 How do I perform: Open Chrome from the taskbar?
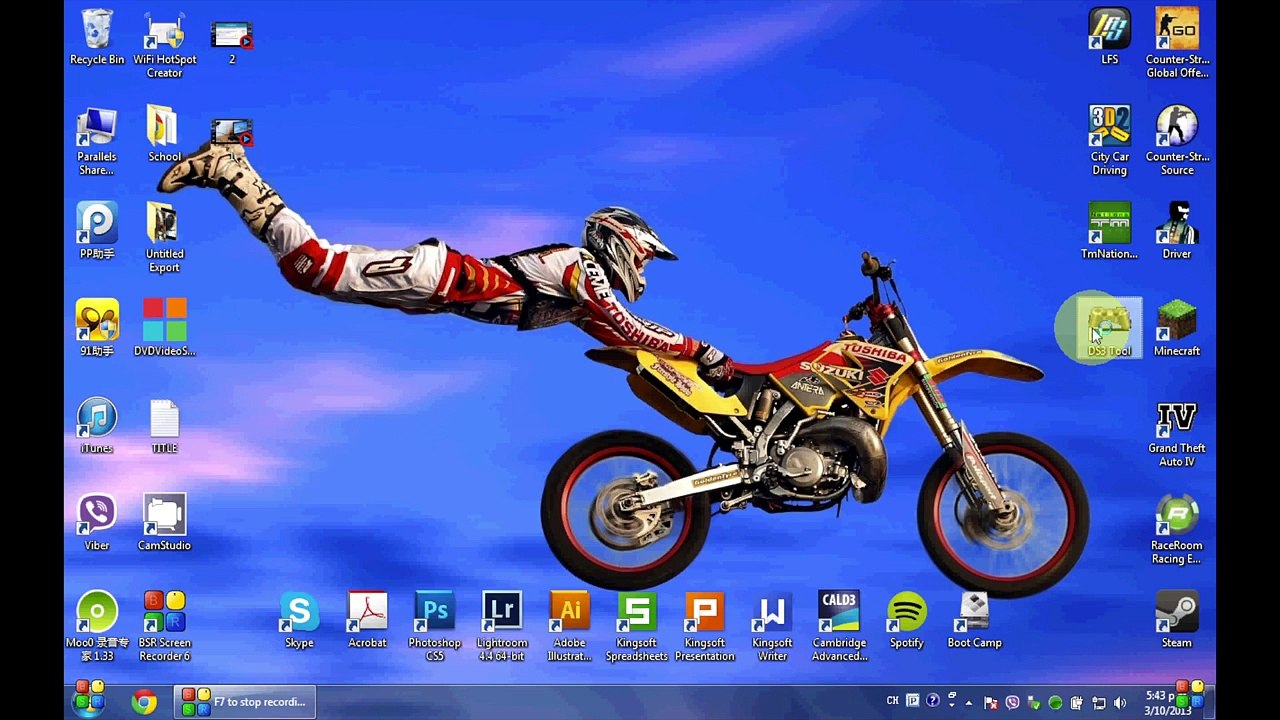pyautogui.click(x=144, y=702)
